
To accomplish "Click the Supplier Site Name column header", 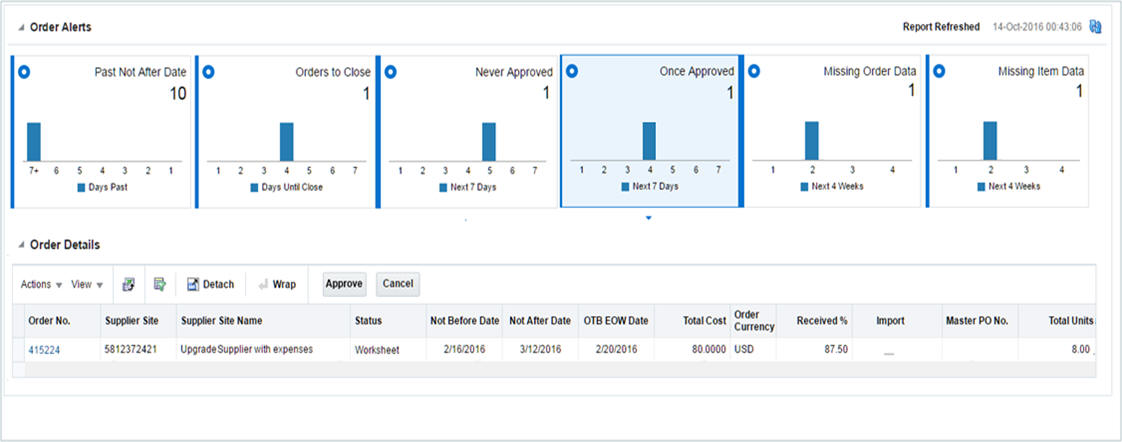I will 263,321.
